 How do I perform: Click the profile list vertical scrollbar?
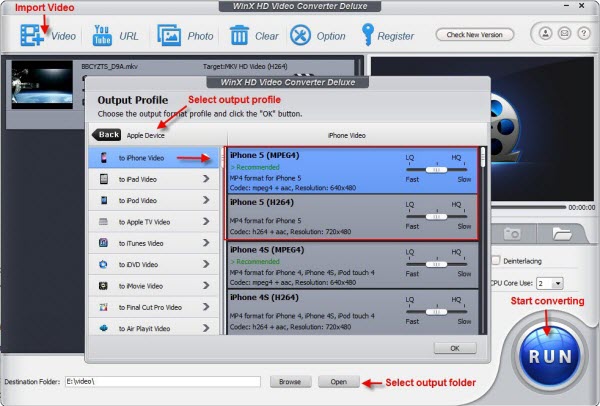click(483, 240)
